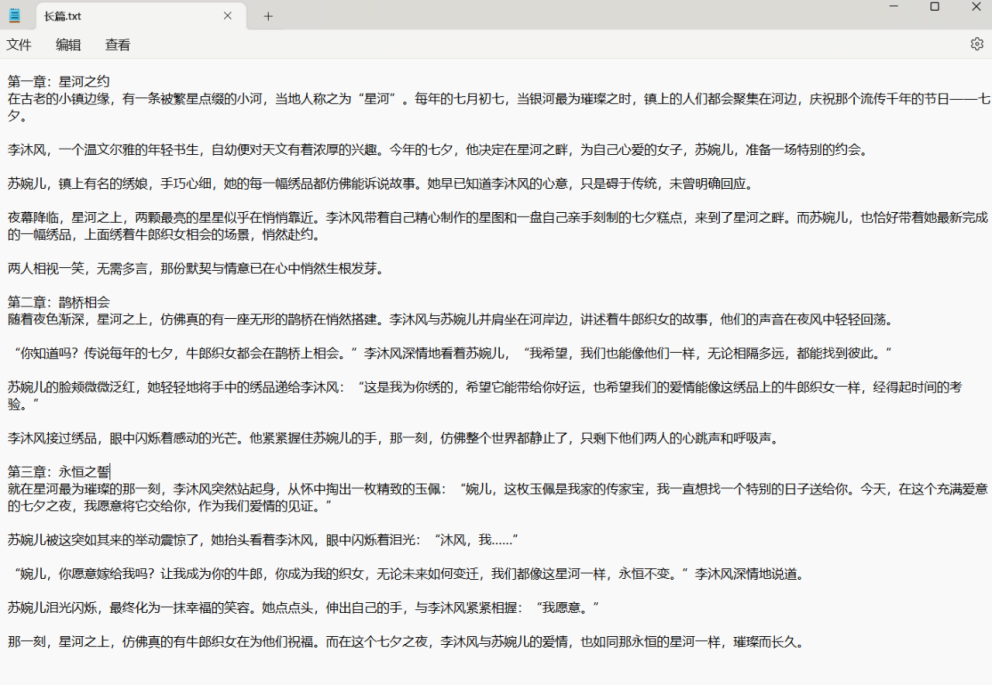Viewport: 992px width, 686px height.
Task: Click paragraph starting 就在星河最为璀璨的那一刻
Action: point(498,498)
